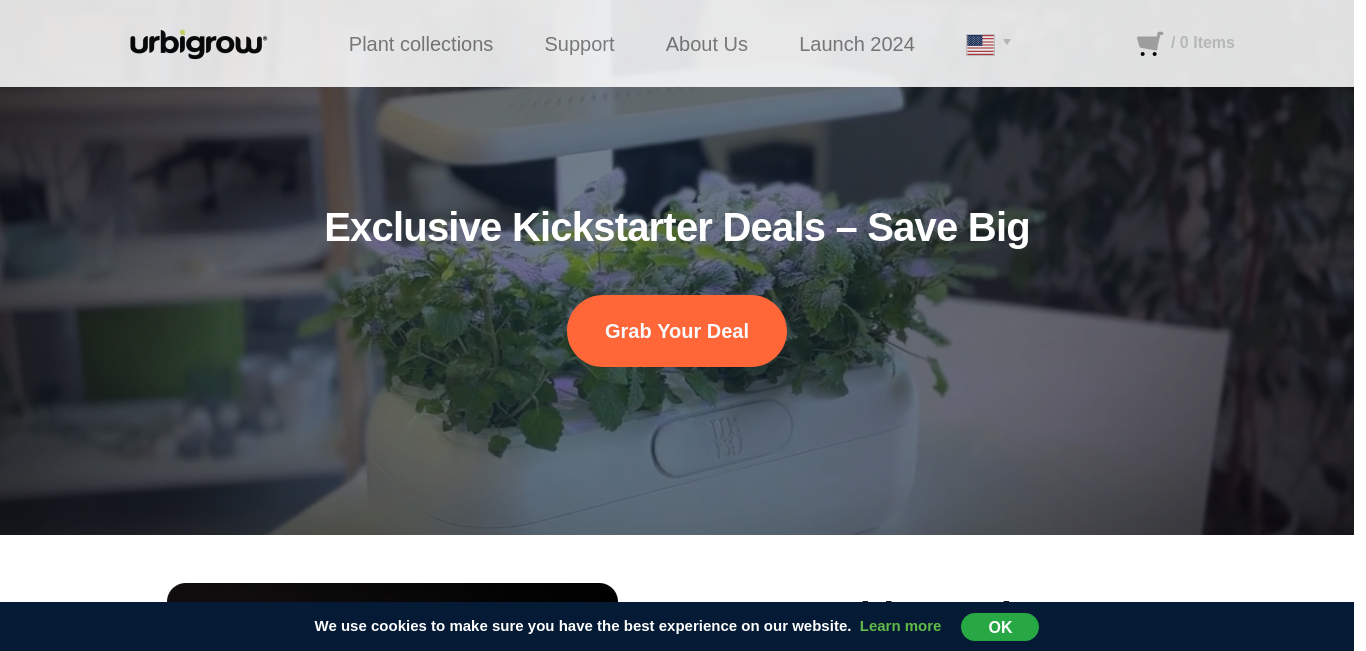Open the Plant collections menu
Image resolution: width=1366 pixels, height=651 pixels.
tap(421, 44)
